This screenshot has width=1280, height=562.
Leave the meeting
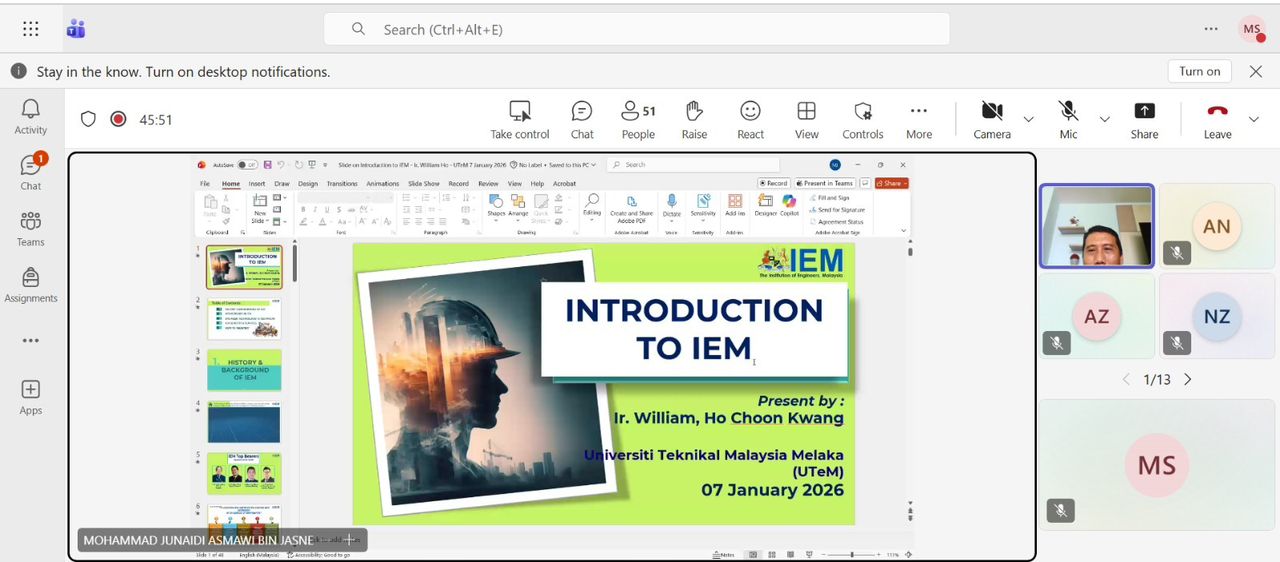tap(1217, 119)
